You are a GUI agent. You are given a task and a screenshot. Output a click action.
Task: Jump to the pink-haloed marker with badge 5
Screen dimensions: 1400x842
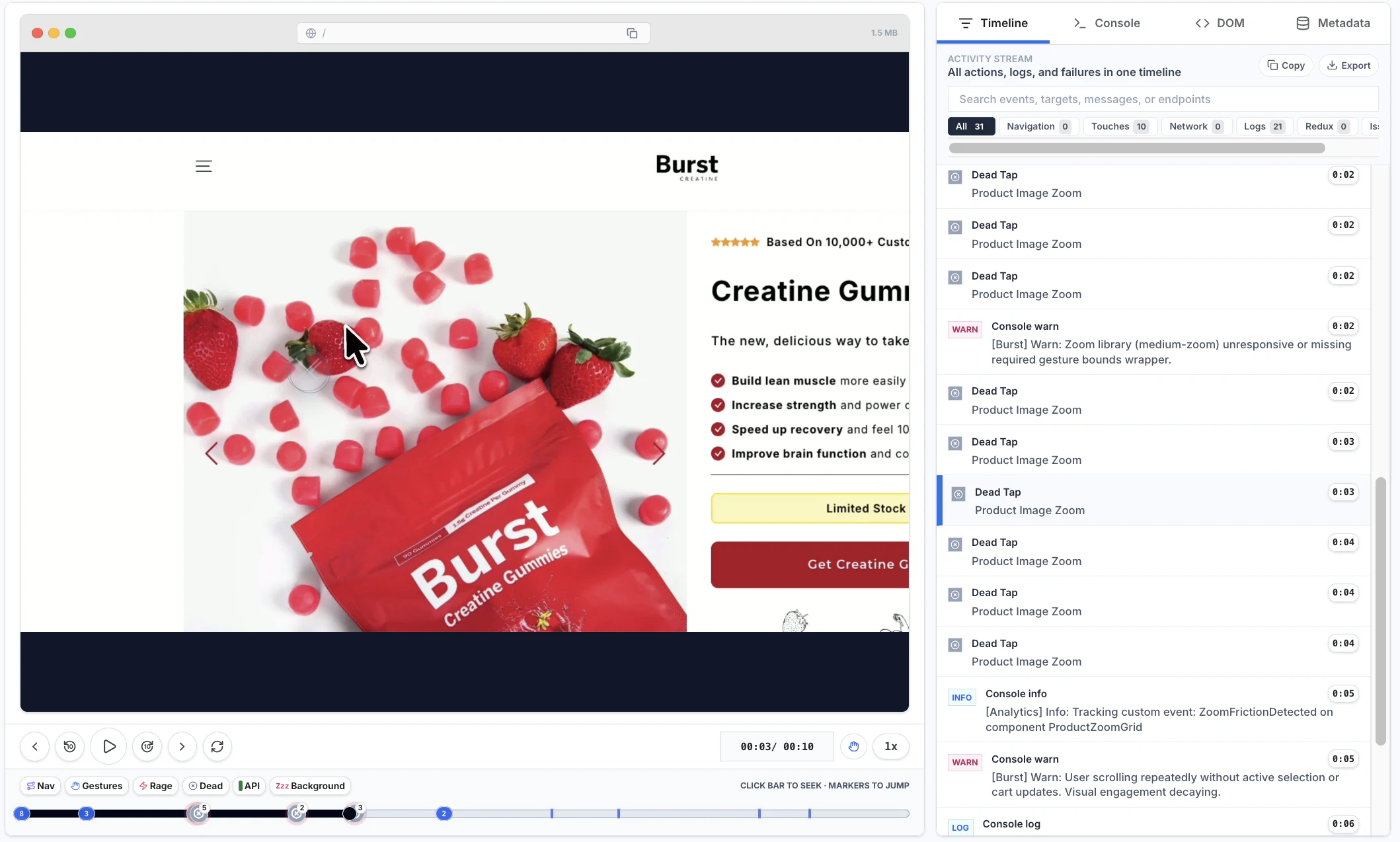(x=198, y=814)
